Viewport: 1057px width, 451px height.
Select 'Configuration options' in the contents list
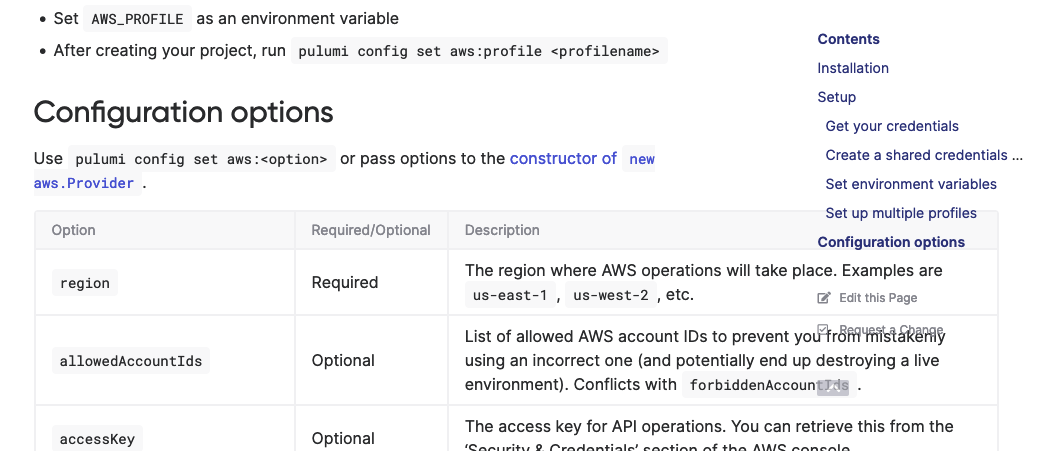pyautogui.click(x=891, y=242)
